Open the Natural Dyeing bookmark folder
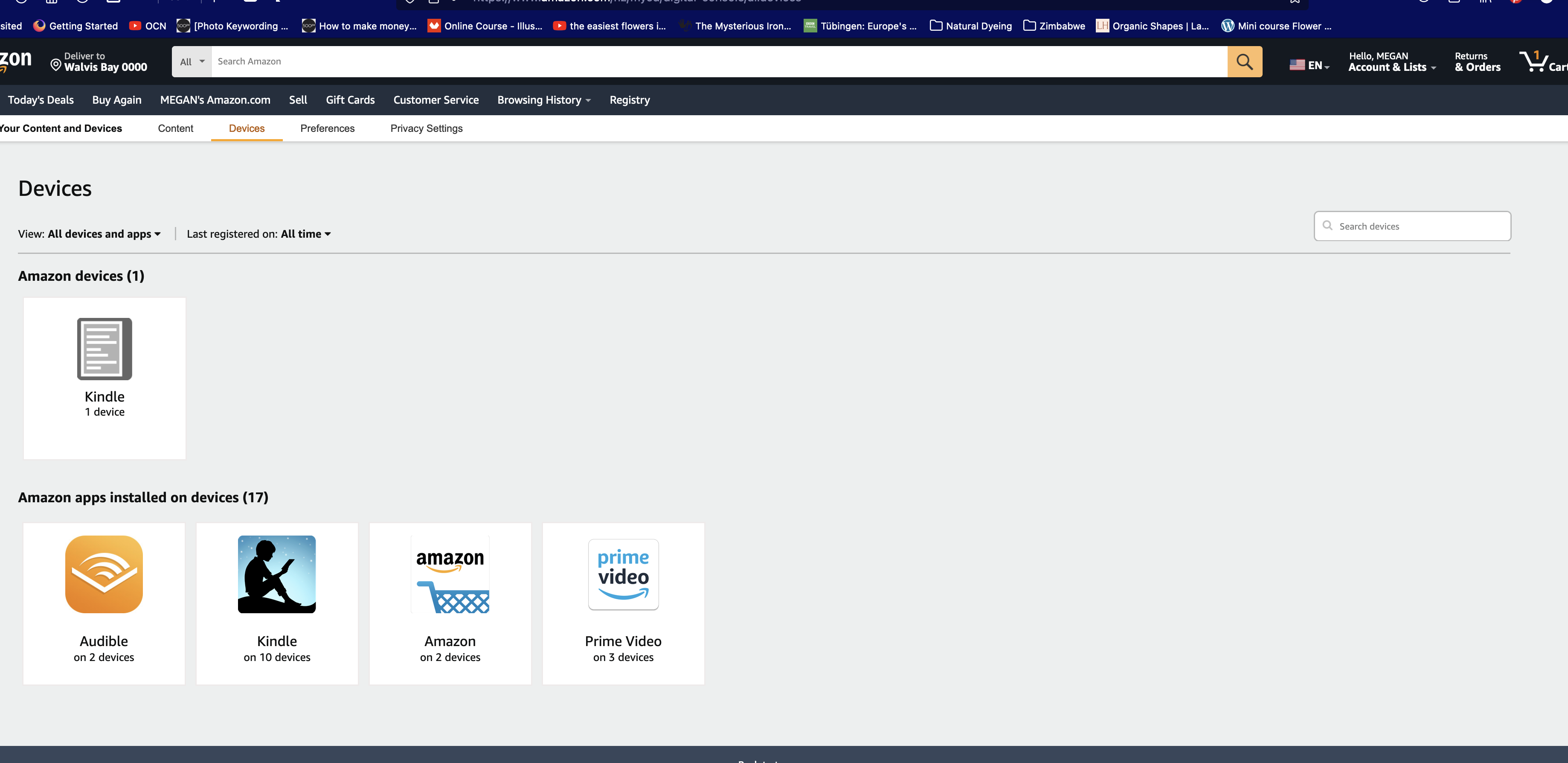Screen dimensions: 1568x763 (x=971, y=26)
